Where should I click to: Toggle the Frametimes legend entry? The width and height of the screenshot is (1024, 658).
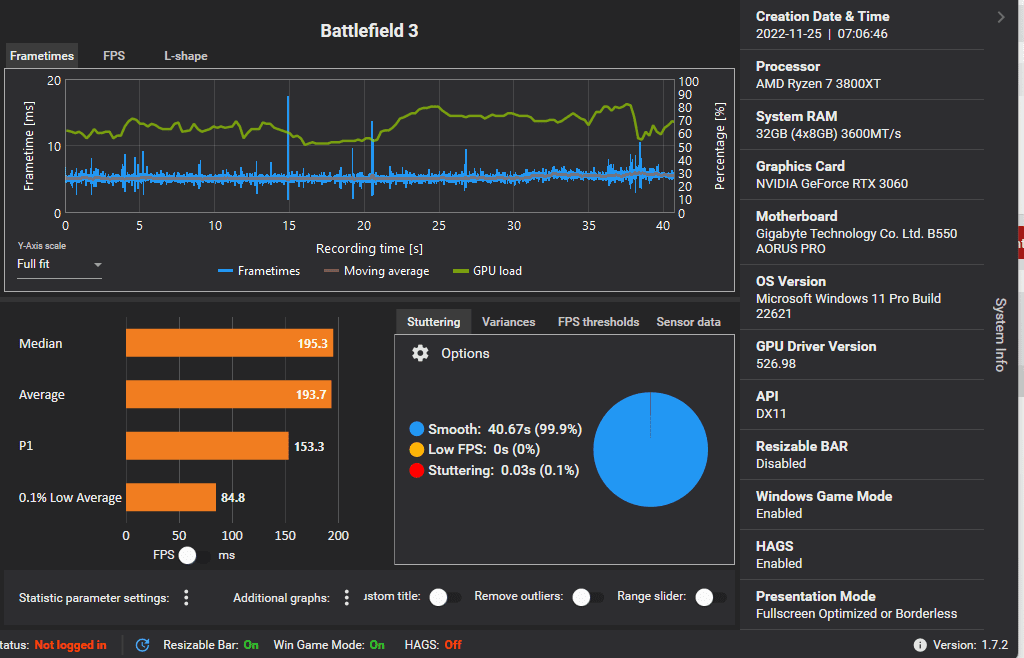tap(259, 271)
